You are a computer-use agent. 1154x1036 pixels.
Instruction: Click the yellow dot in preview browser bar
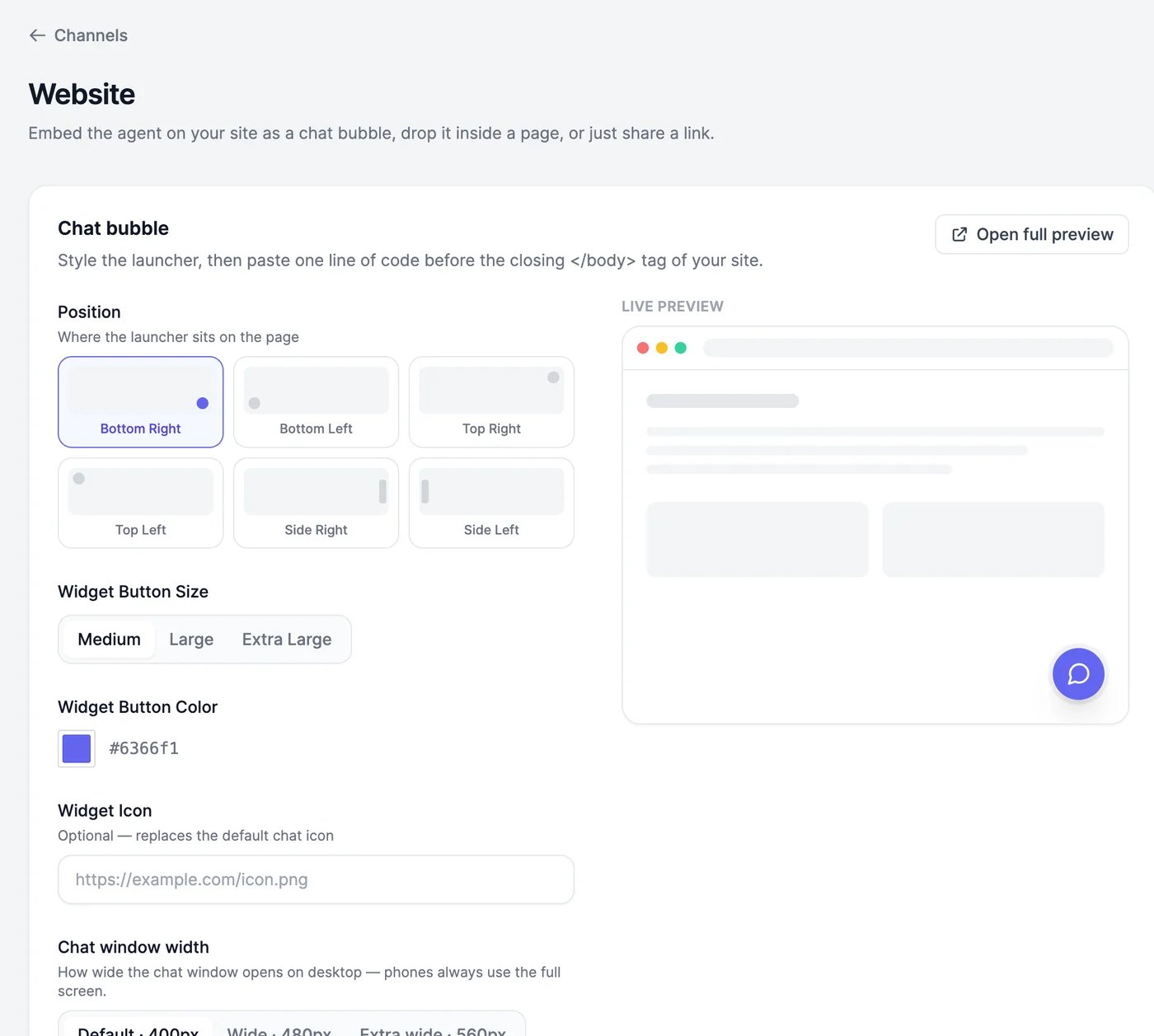point(662,348)
